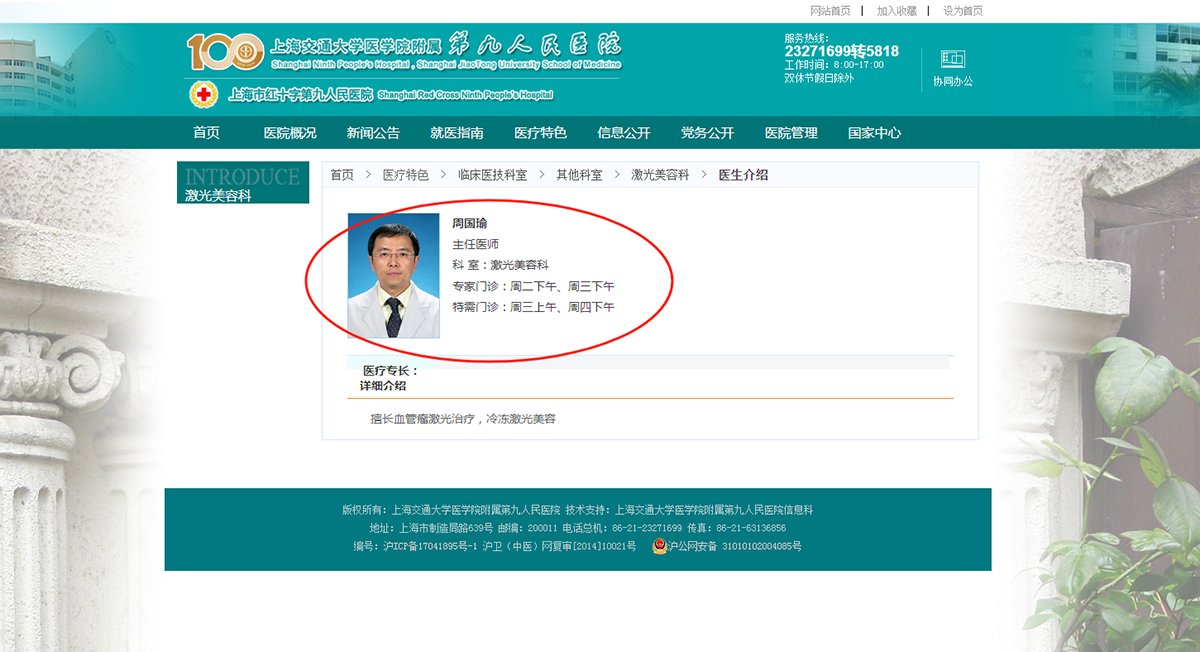Click the 网站首页 link at top
1200x652 pixels.
click(830, 11)
